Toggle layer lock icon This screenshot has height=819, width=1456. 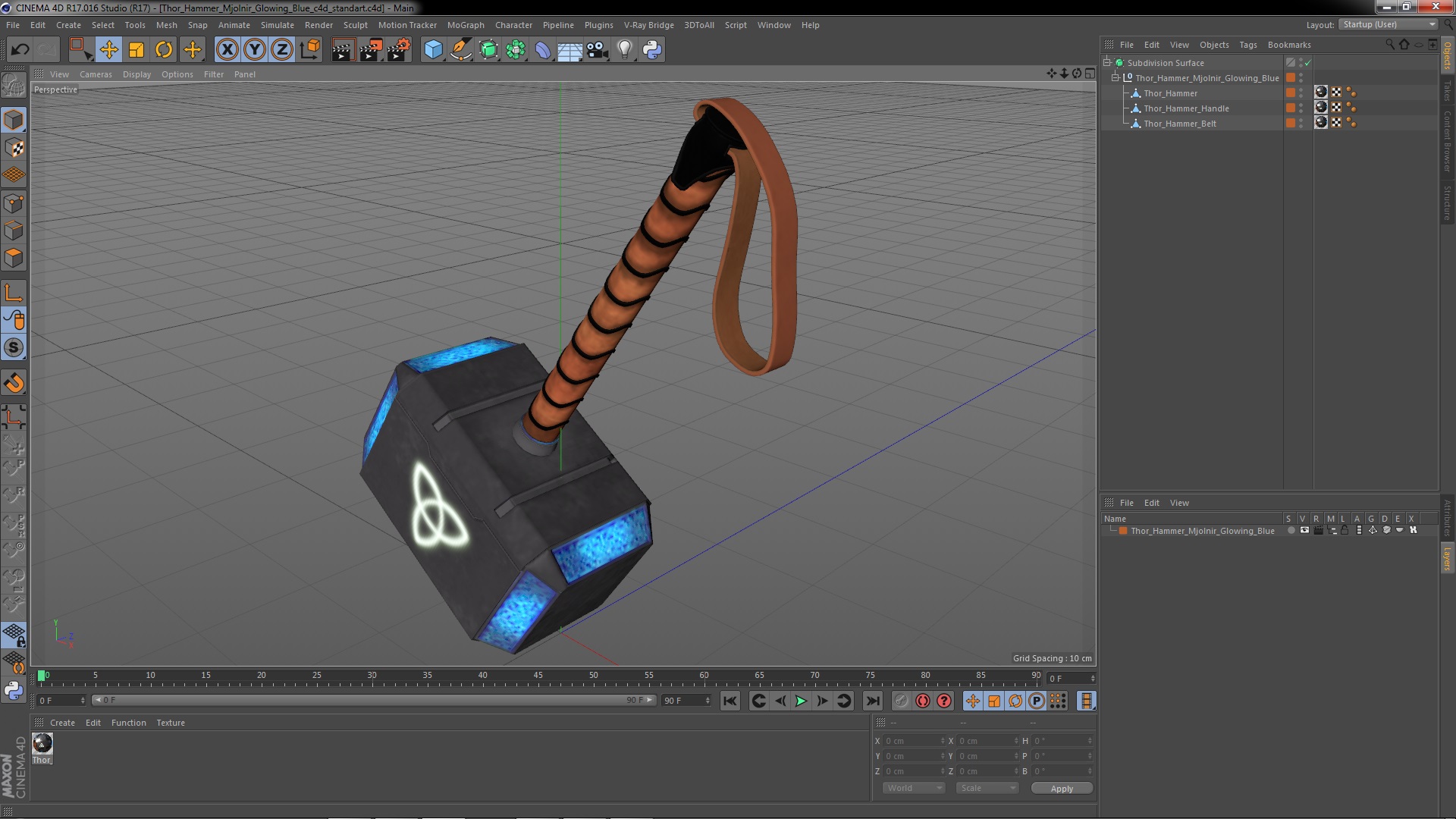pyautogui.click(x=1345, y=531)
